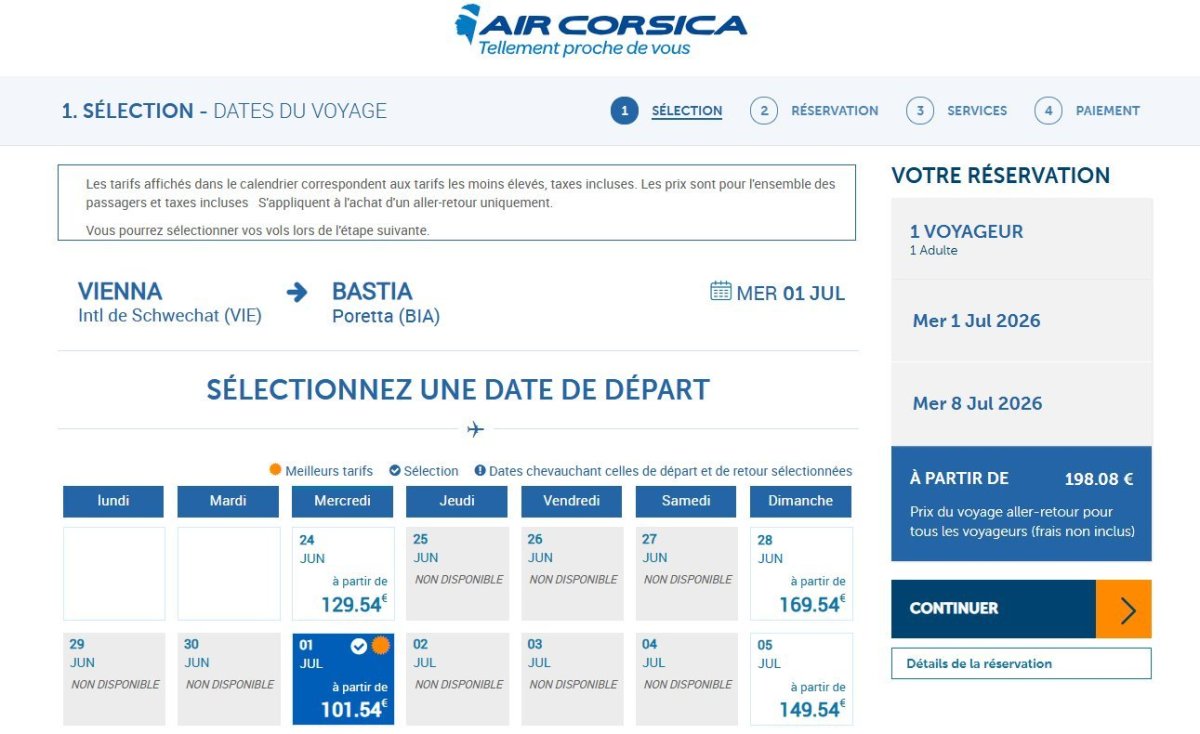
Task: Click the step 2 circle icon
Action: (763, 111)
